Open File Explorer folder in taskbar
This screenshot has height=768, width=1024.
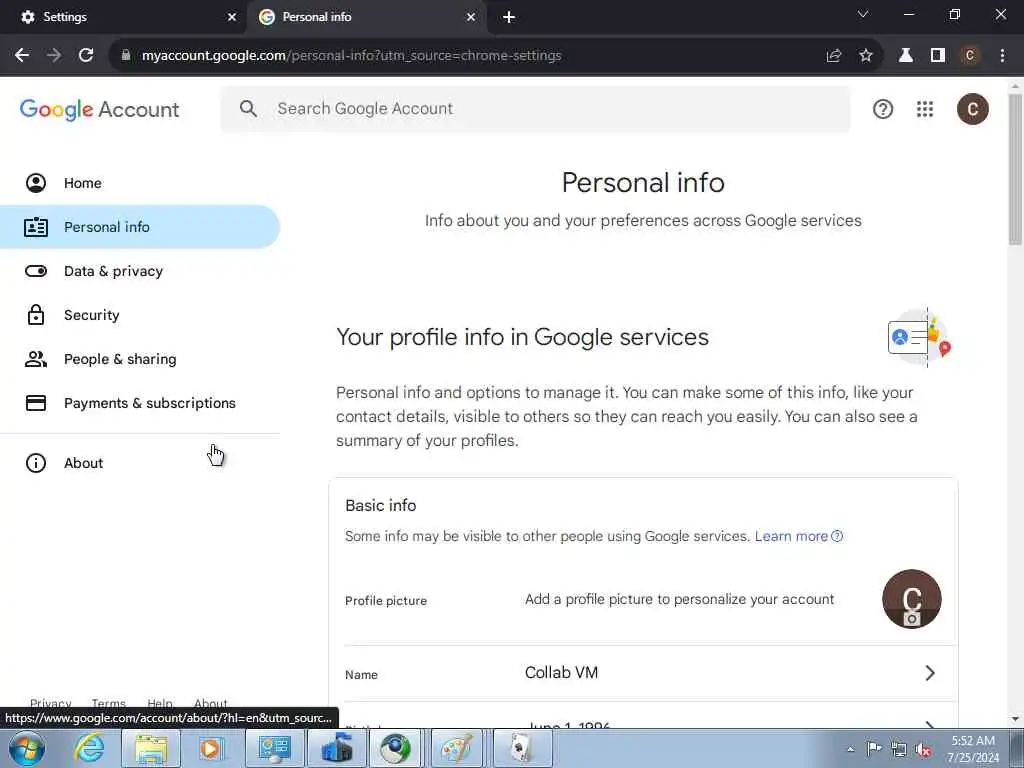(x=151, y=748)
